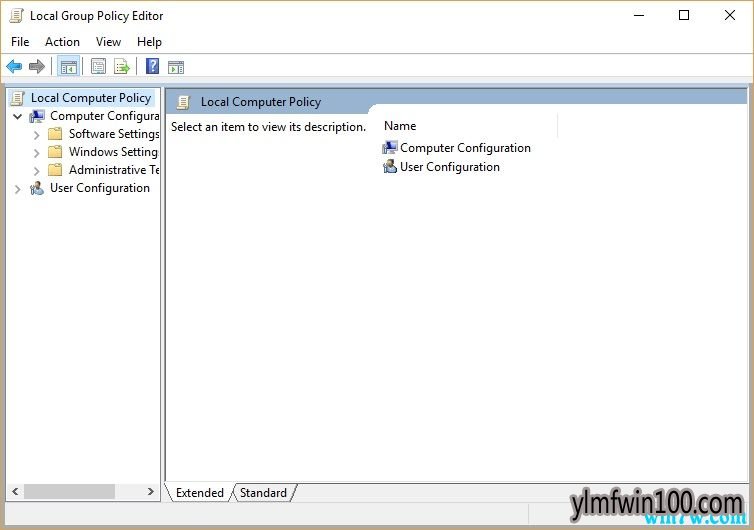Click Local Computer Policy scroll icon in tree

[x=18, y=98]
